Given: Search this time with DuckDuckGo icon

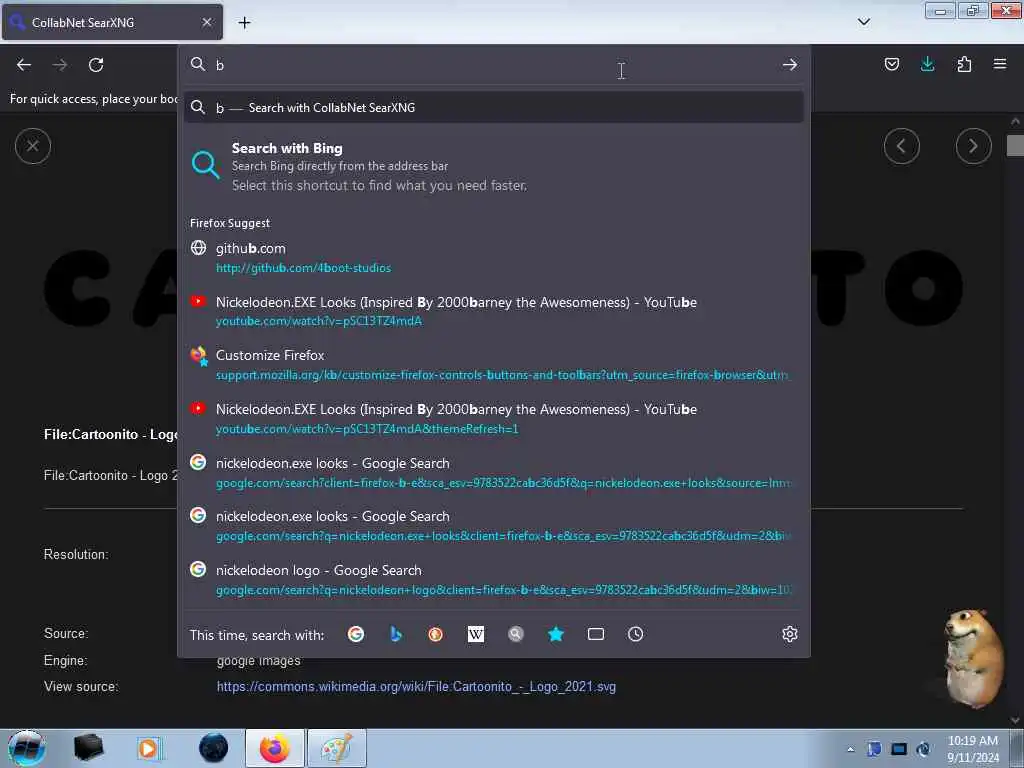Looking at the screenshot, I should point(436,634).
